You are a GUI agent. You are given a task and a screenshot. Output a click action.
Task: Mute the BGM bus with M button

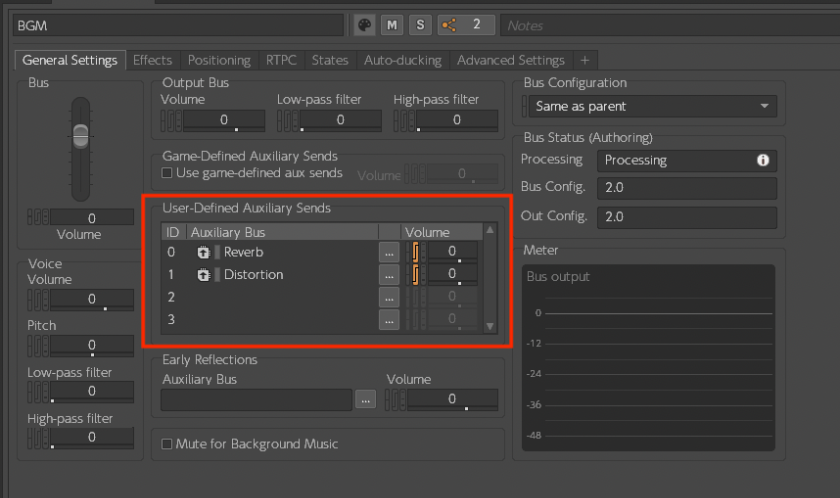tap(392, 24)
